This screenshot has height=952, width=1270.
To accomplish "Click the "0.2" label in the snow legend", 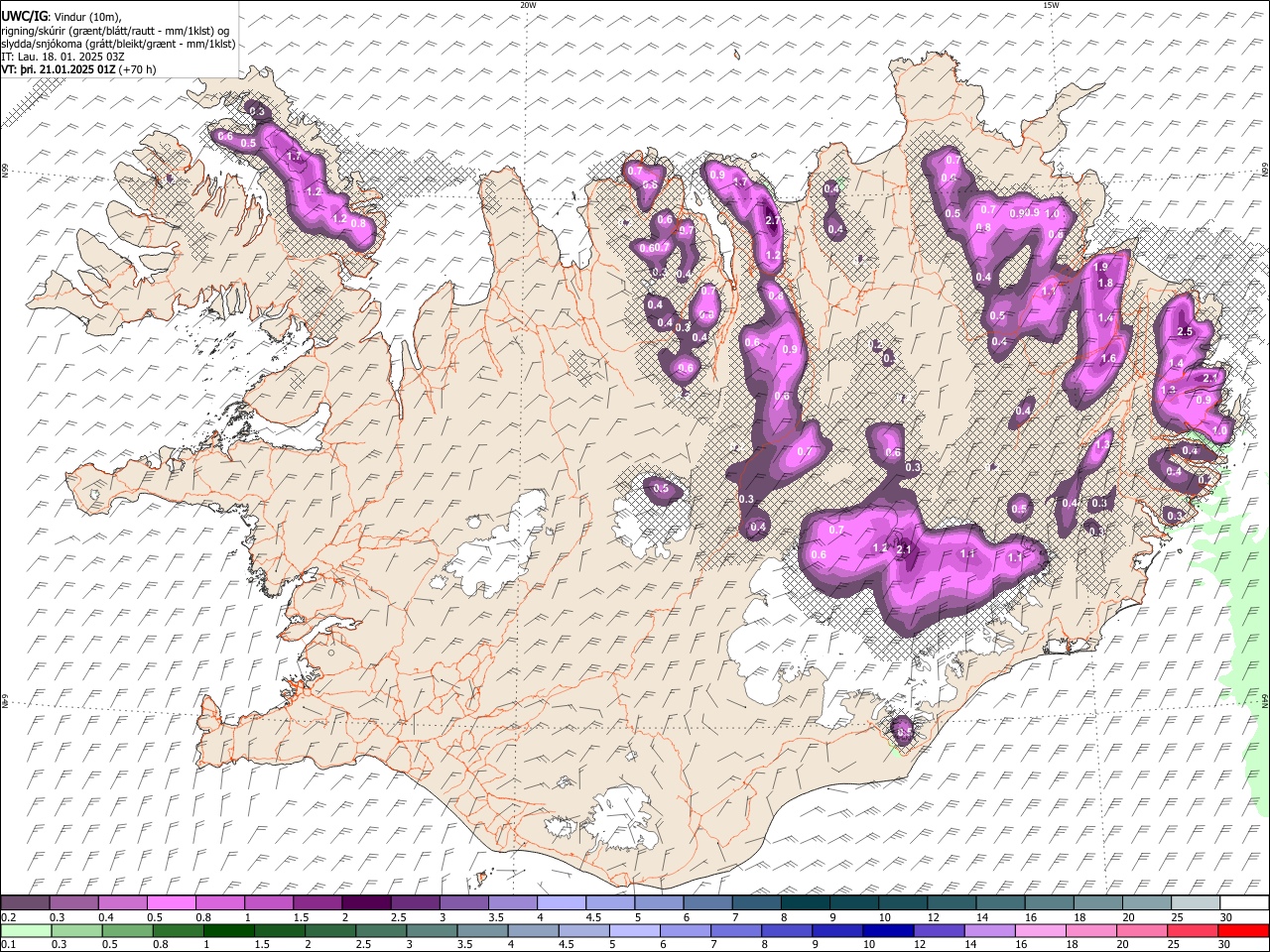I will coord(7,917).
